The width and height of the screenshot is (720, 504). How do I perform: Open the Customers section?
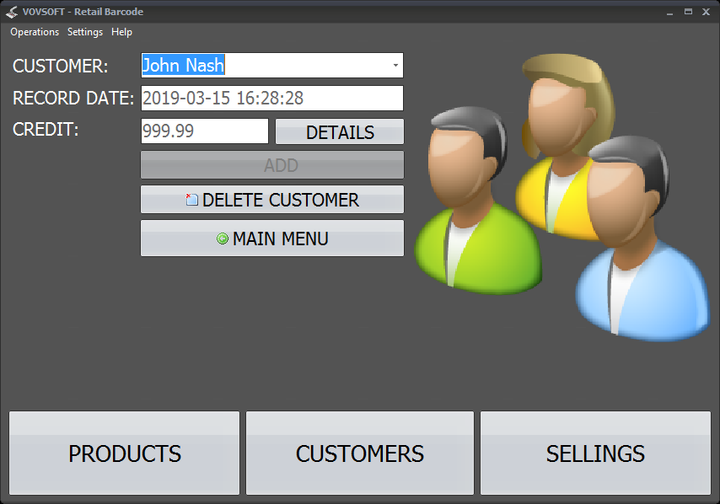click(x=360, y=453)
